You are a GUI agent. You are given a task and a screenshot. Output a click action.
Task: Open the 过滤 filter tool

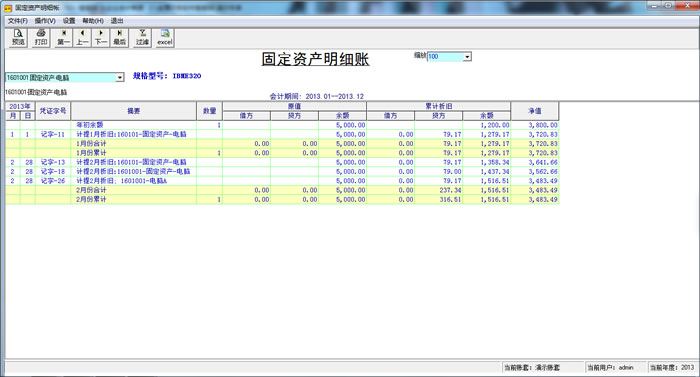tap(142, 38)
